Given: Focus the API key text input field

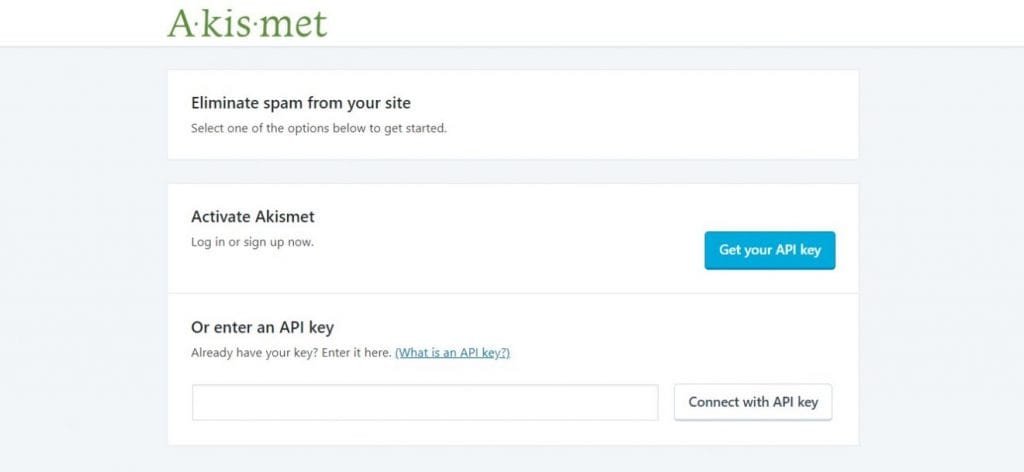Looking at the screenshot, I should coord(425,402).
